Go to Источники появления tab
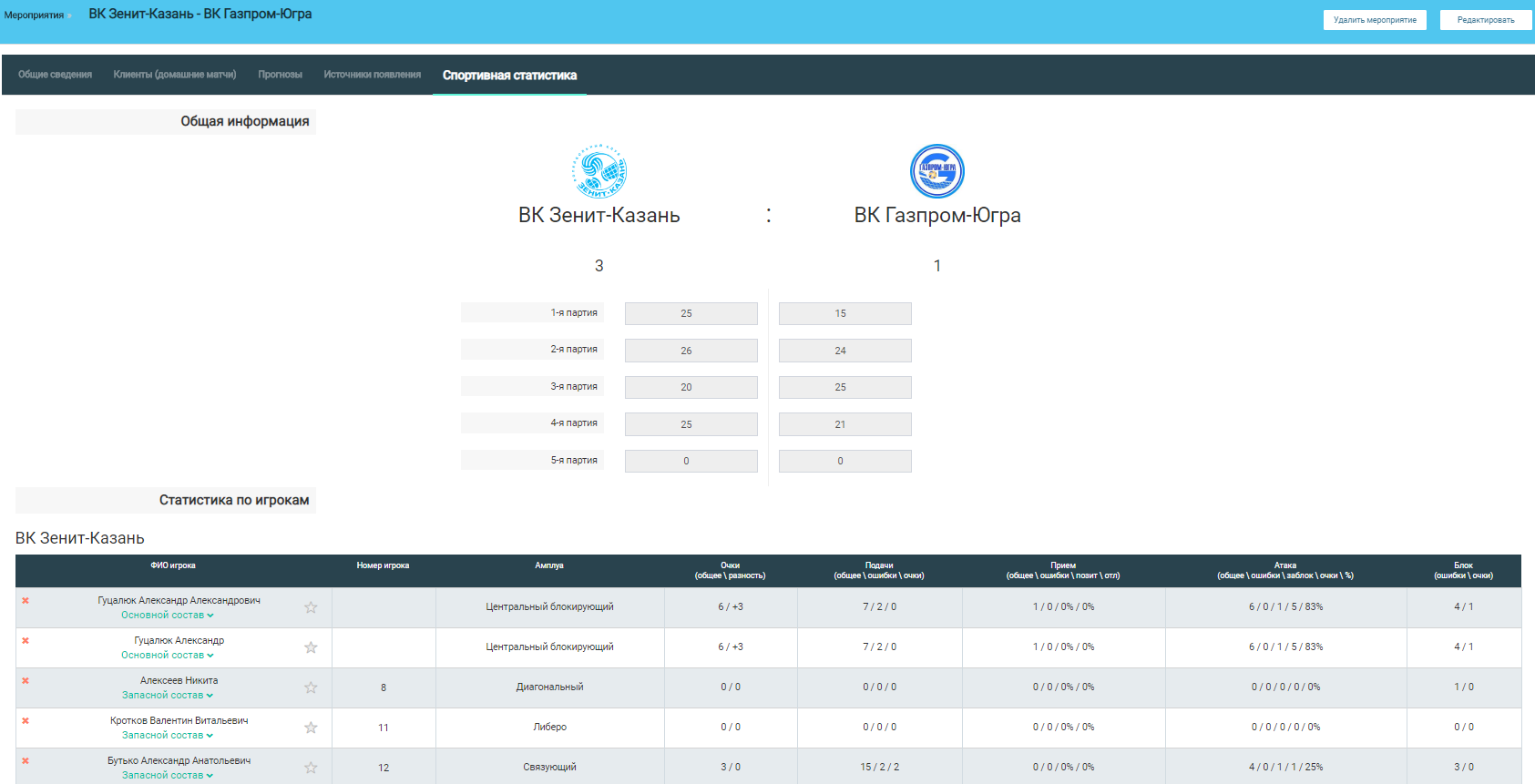The width and height of the screenshot is (1535, 784). (x=372, y=75)
